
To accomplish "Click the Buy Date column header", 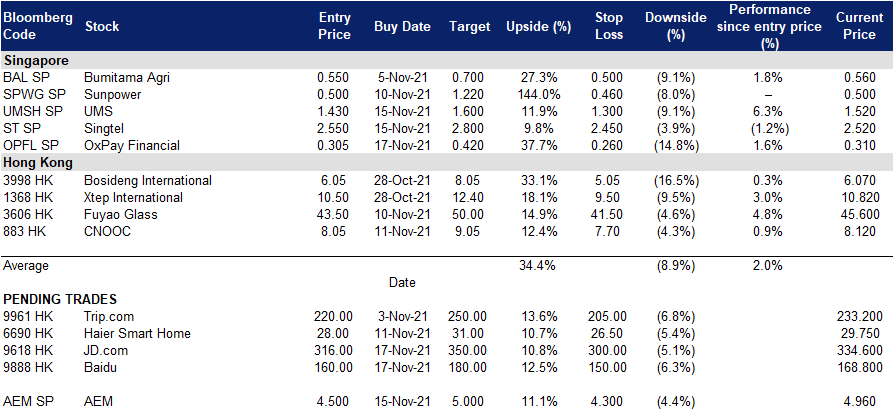I will pos(403,27).
